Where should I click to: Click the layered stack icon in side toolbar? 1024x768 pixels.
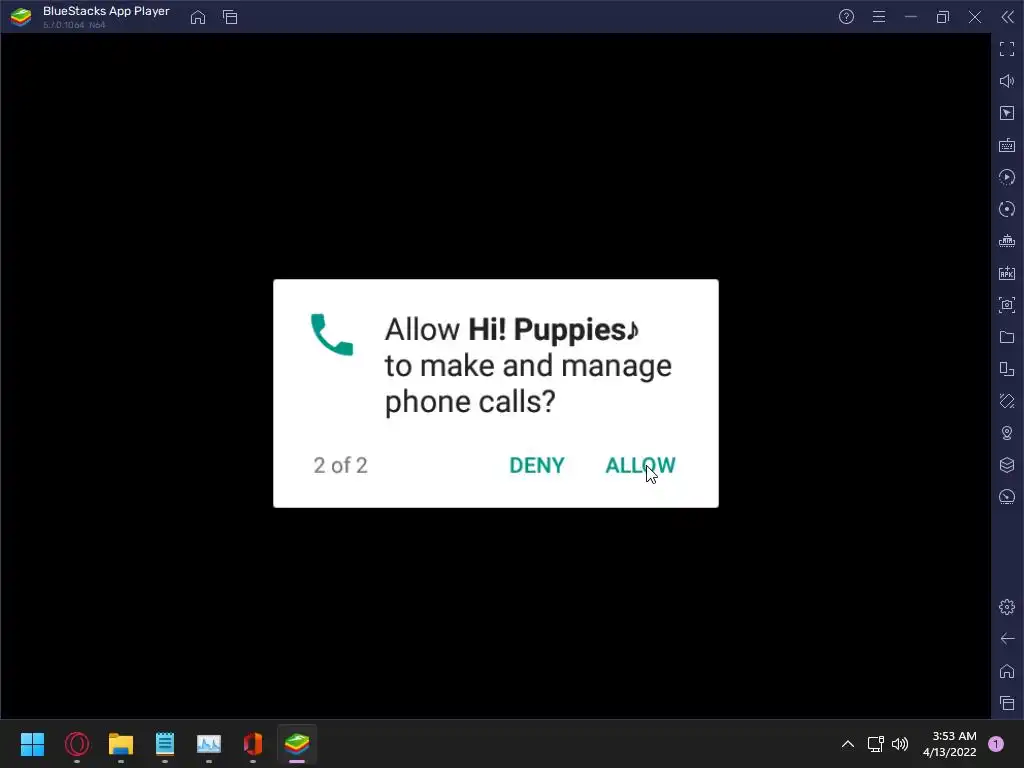pyautogui.click(x=1007, y=465)
